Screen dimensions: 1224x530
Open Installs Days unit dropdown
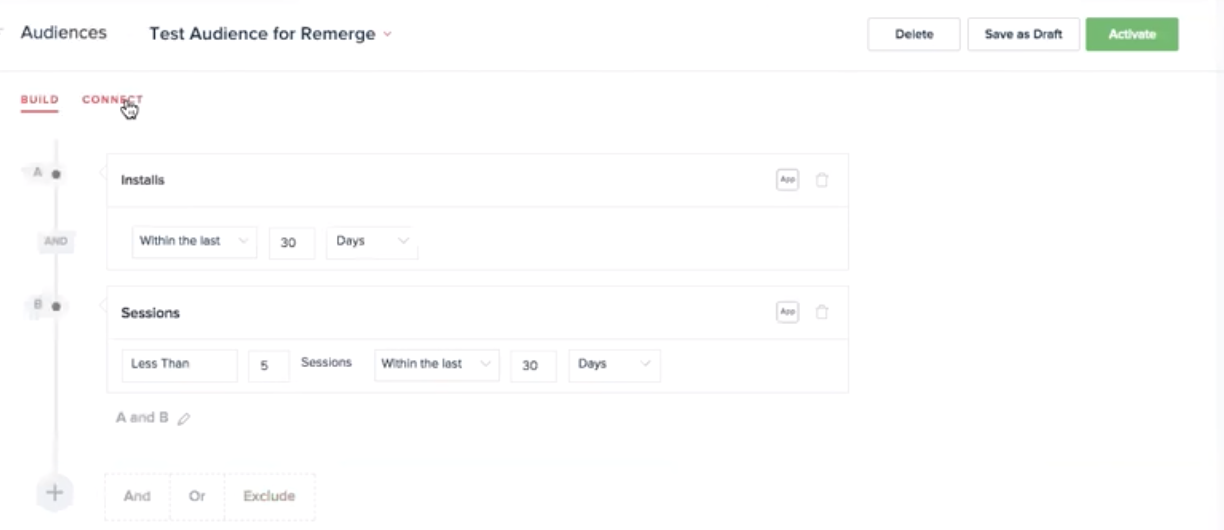[372, 242]
